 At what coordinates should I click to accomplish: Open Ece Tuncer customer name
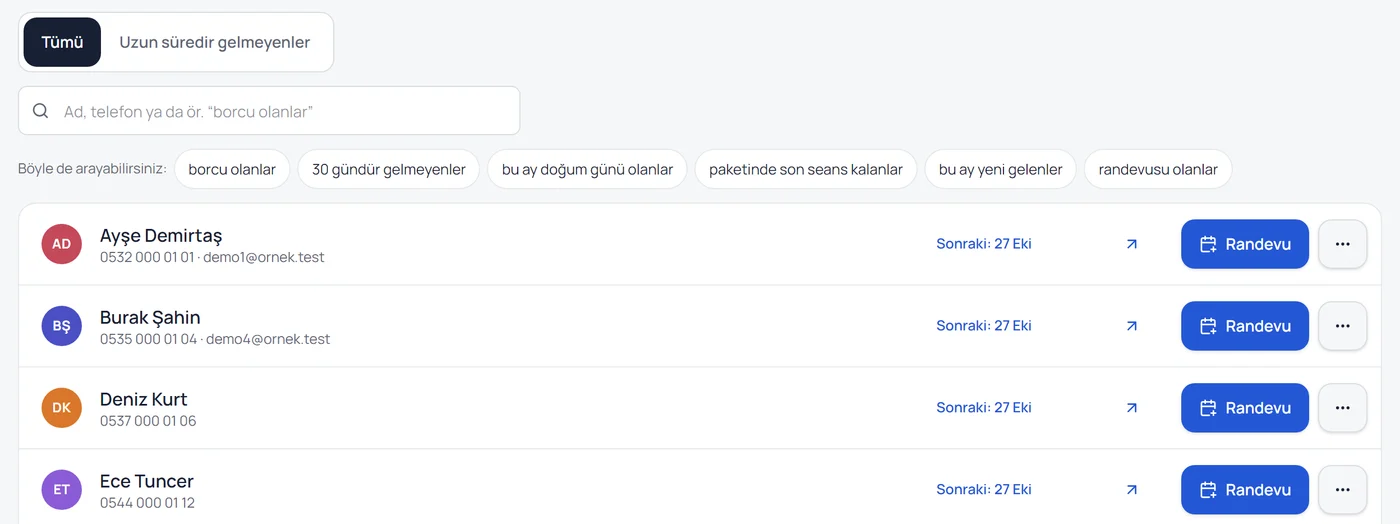[x=147, y=481]
